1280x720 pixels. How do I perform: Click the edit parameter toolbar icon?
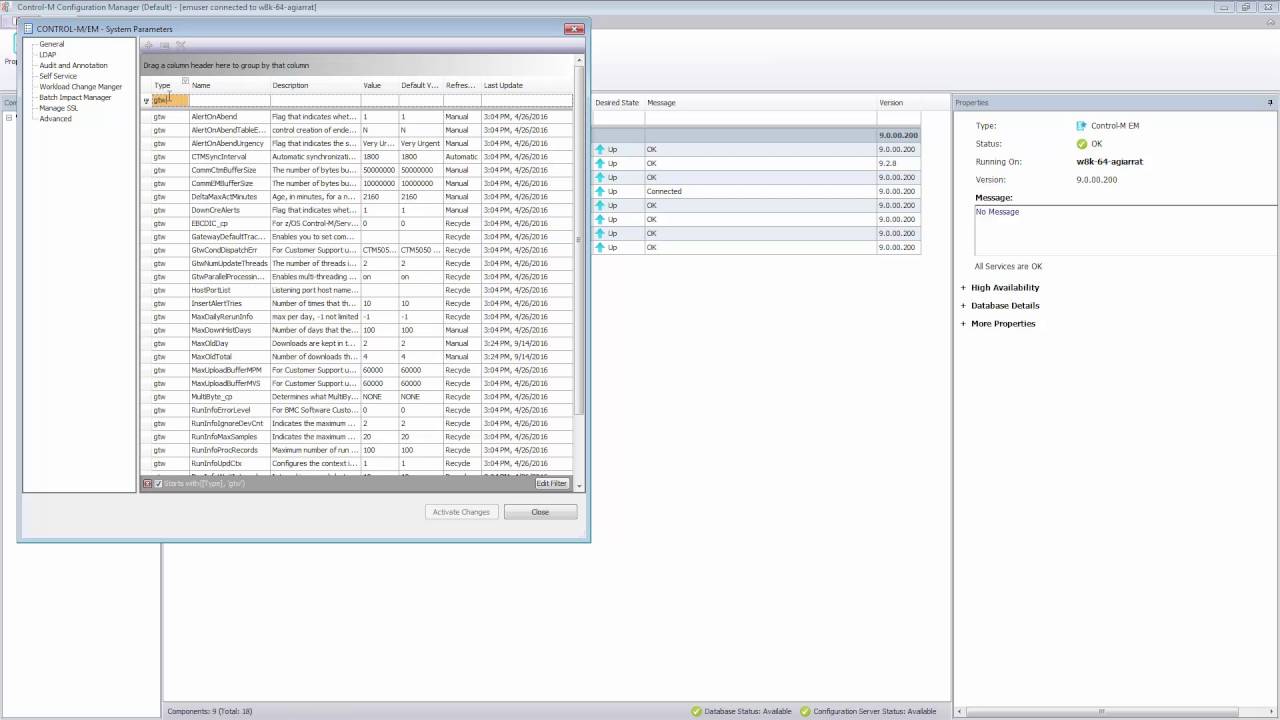click(x=165, y=45)
